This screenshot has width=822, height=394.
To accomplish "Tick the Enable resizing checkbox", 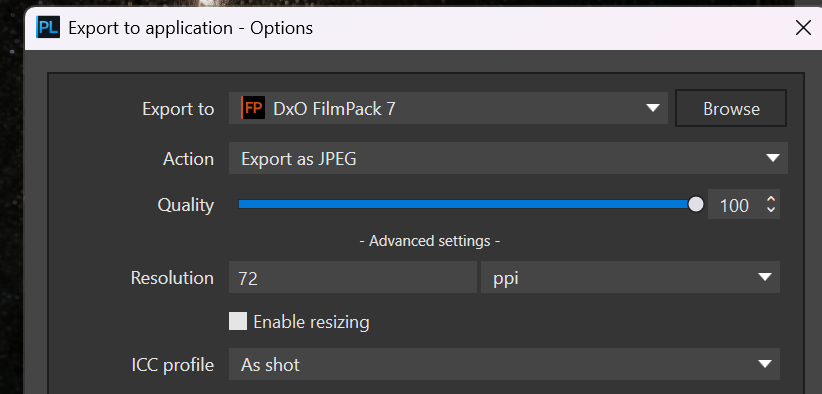I will point(238,321).
